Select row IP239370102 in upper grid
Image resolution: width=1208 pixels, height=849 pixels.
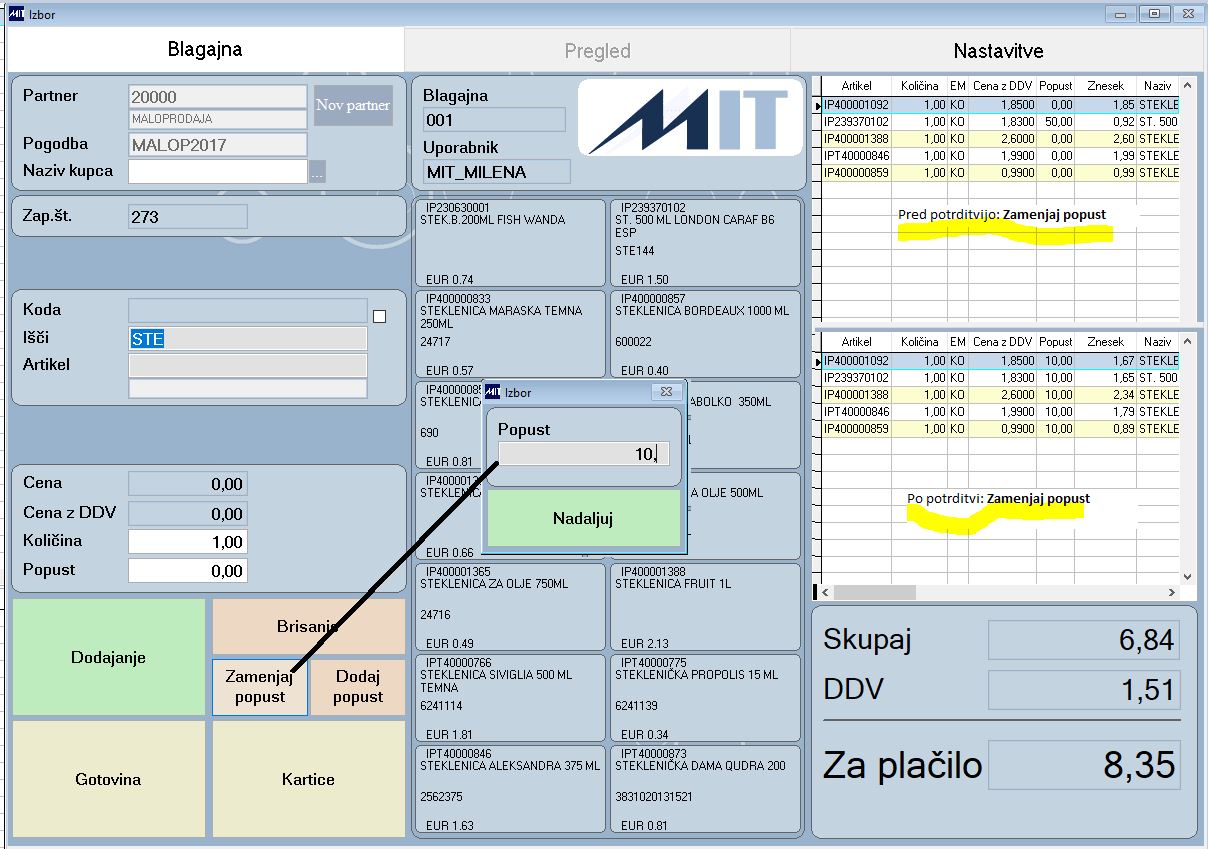[1000, 122]
